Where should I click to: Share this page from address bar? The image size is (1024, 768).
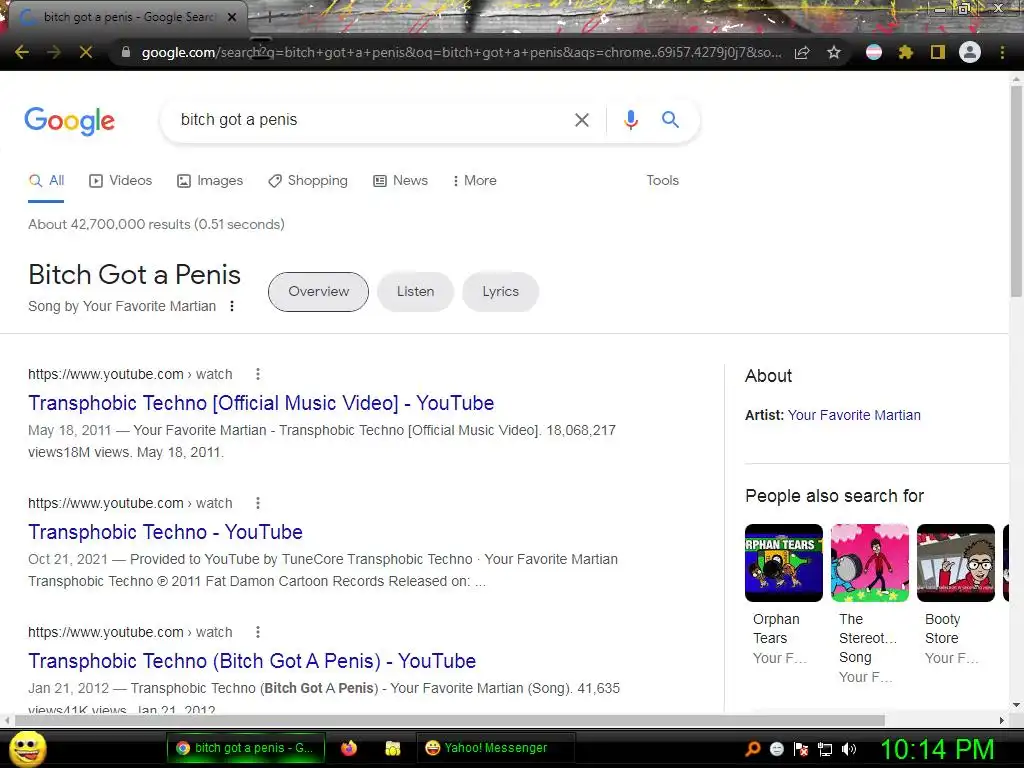(802, 52)
